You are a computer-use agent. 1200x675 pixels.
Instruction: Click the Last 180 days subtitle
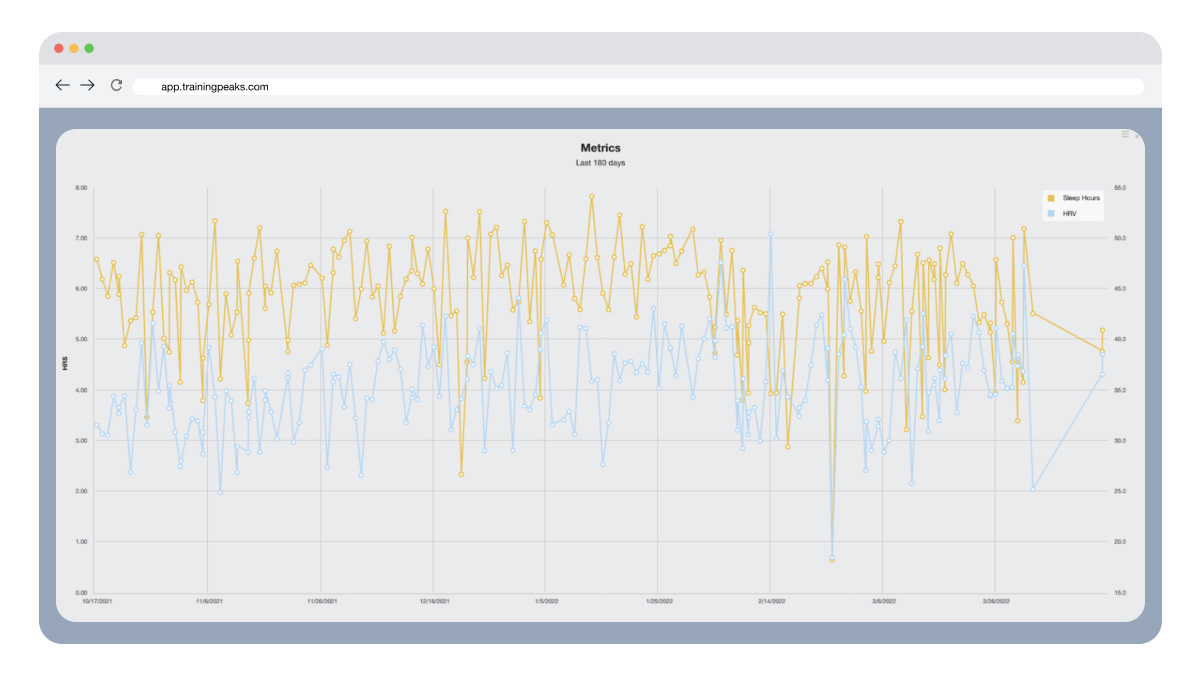pos(600,162)
